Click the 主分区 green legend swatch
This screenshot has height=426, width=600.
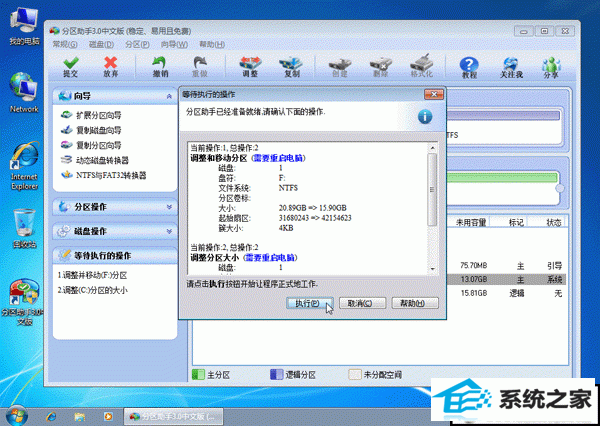[198, 375]
